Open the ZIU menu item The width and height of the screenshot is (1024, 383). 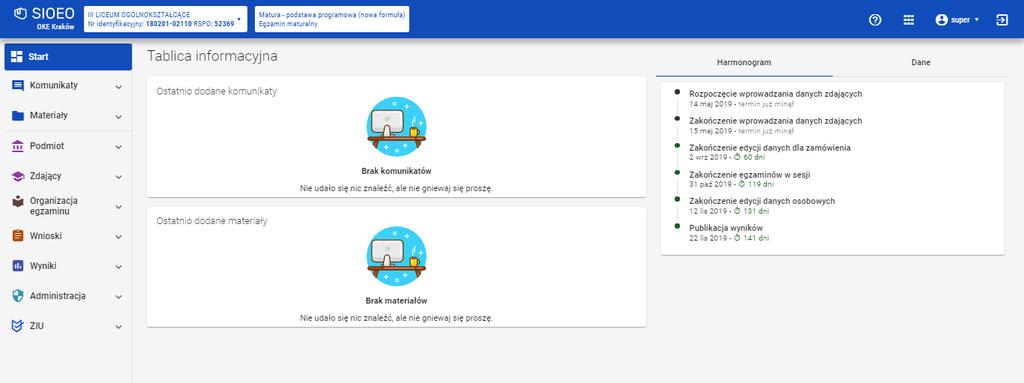click(68, 326)
